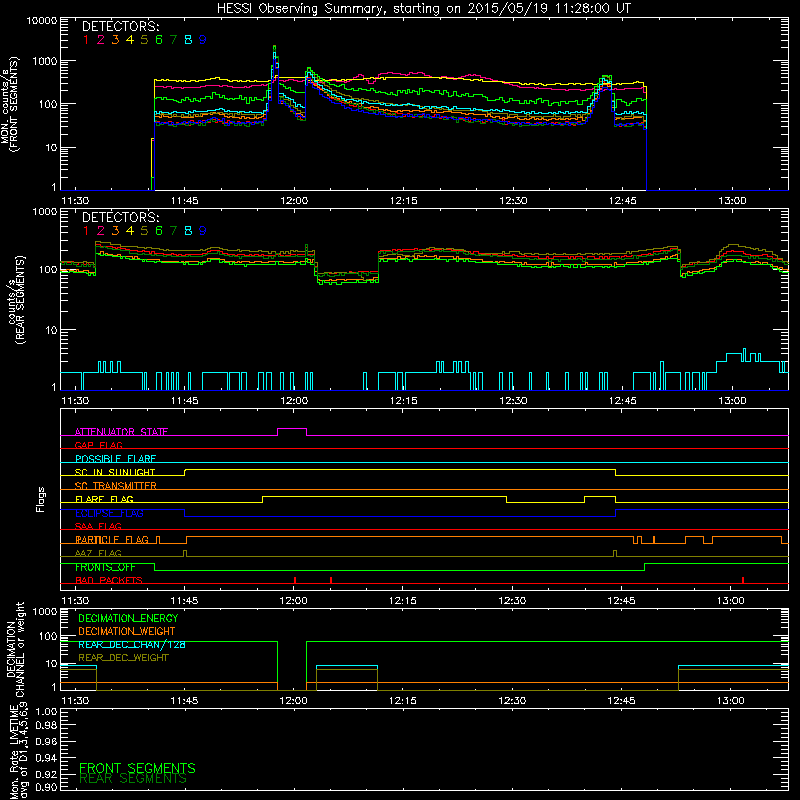Image resolution: width=800 pixels, height=800 pixels.
Task: Click the 0.92 livetime axis tick label
Action: [46, 774]
